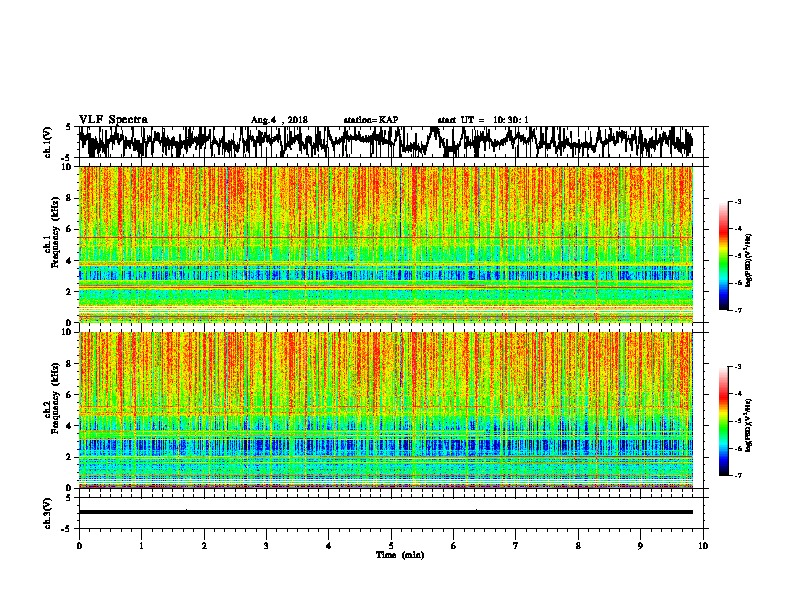Click the ch.1 frequency tick label "2"
The width and height of the screenshot is (792, 612).
pos(70,291)
